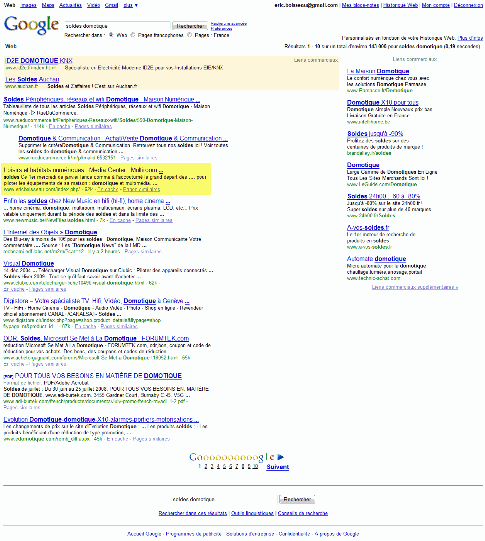Open the 'plus' dropdown in top navigation
This screenshot has width=485, height=541.
pos(130,5)
